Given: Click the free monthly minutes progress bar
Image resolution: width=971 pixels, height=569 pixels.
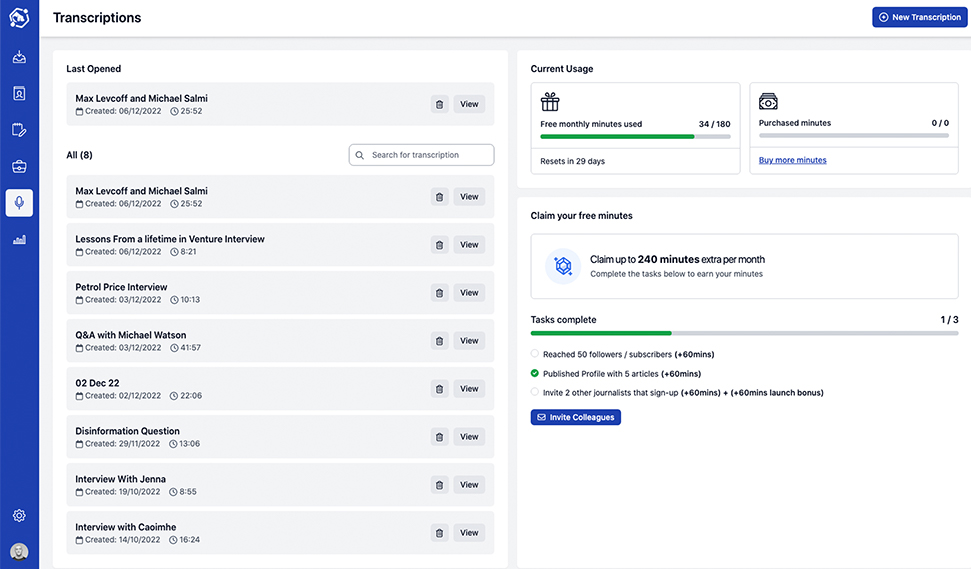Looking at the screenshot, I should (635, 136).
